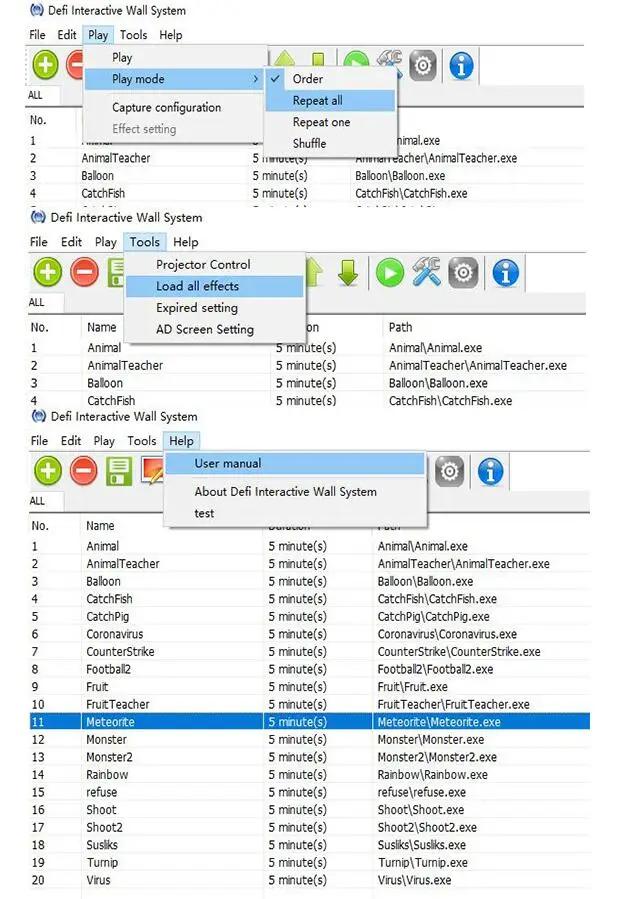Image resolution: width=628 pixels, height=899 pixels.
Task: Click Tools menu in Play-menu window
Action: click(x=133, y=34)
